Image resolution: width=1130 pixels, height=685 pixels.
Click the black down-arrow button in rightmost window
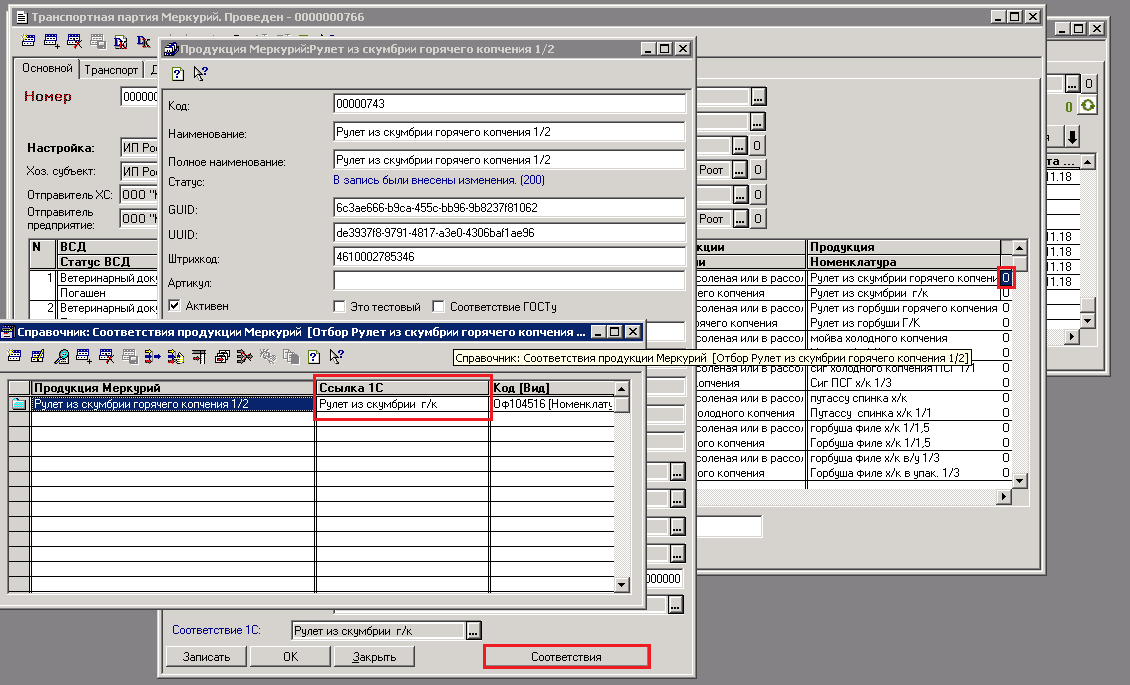[x=1072, y=137]
